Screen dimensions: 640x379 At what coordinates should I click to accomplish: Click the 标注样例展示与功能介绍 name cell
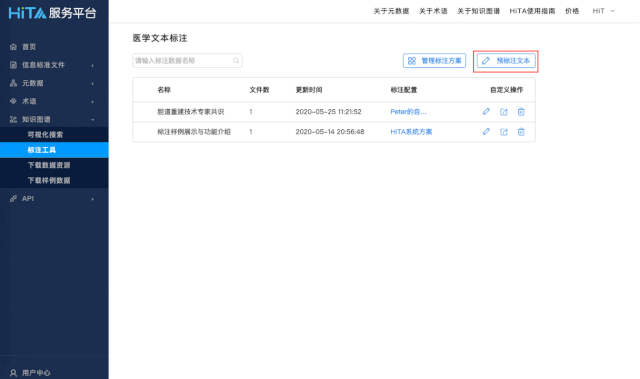pos(194,132)
